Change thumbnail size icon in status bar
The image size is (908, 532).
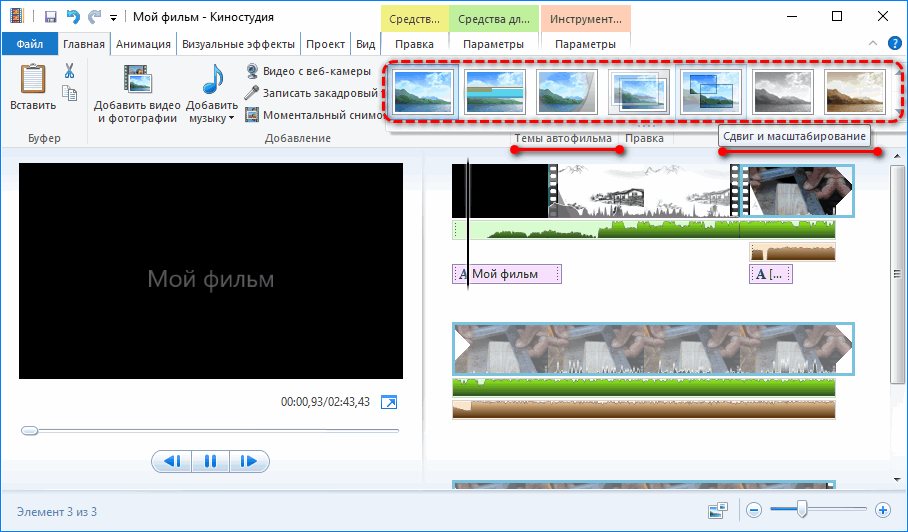717,510
